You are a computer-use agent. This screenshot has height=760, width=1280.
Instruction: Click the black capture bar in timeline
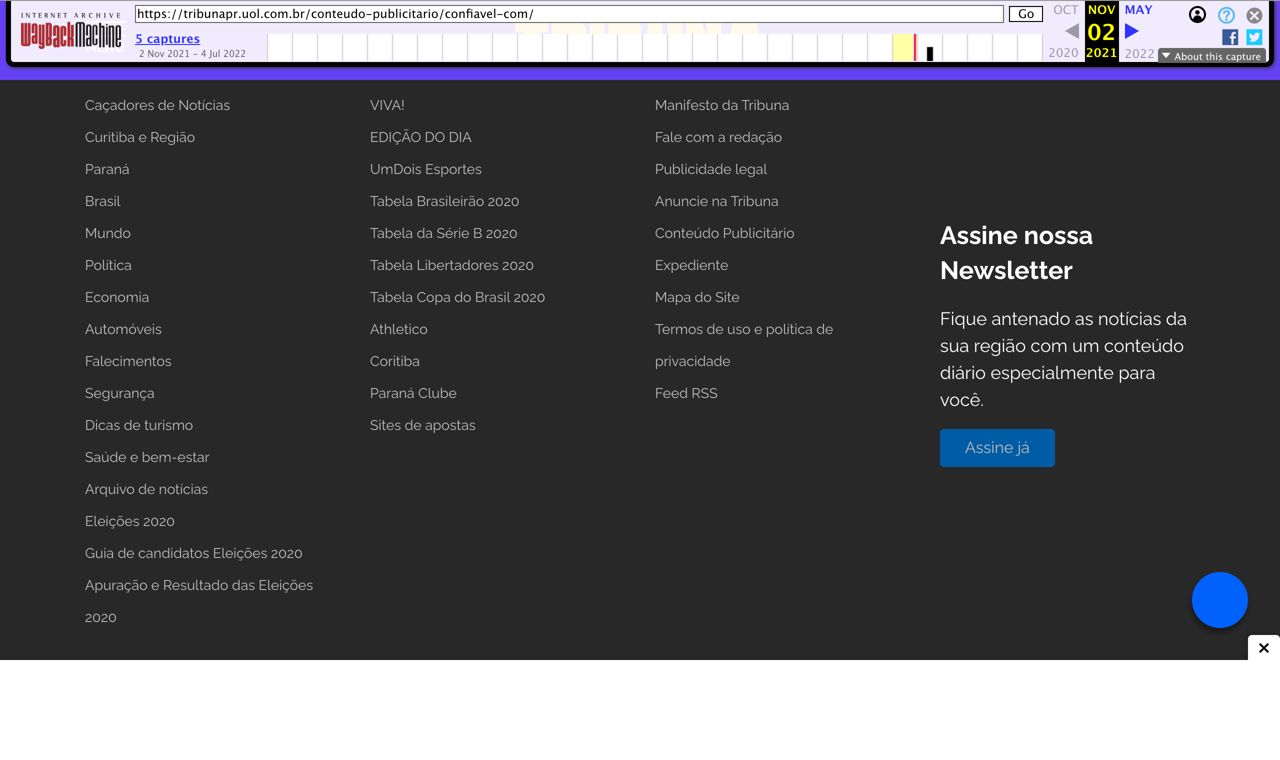click(x=930, y=54)
